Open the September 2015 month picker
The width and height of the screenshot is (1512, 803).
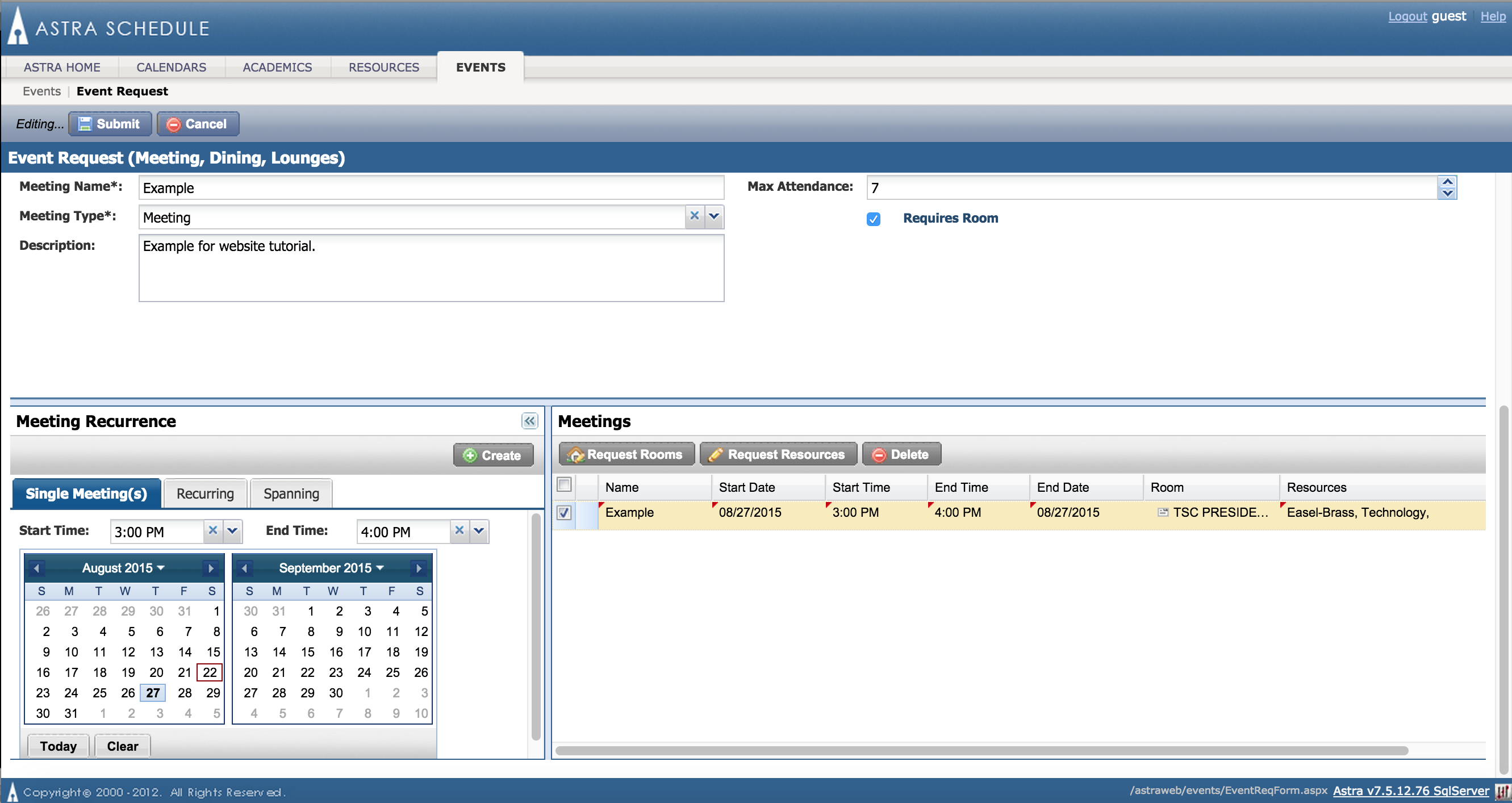tap(331, 568)
